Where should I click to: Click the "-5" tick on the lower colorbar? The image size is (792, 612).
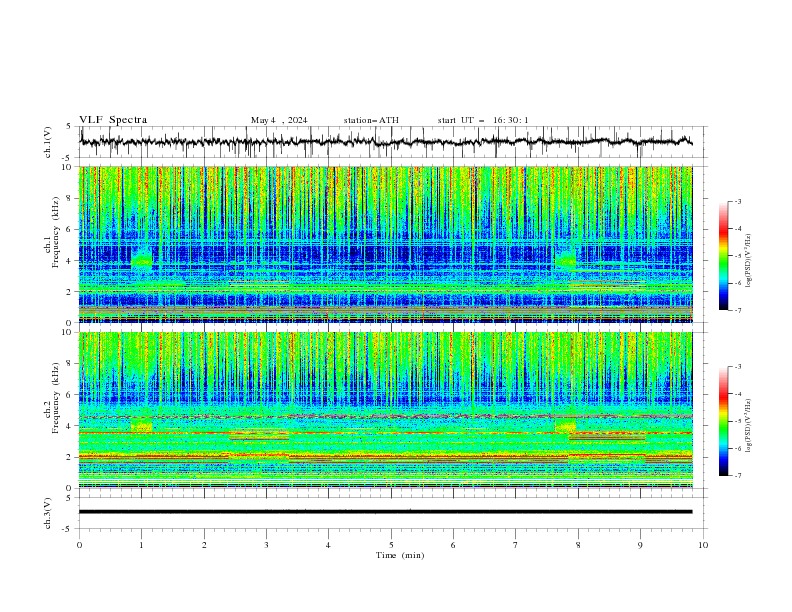pos(737,421)
